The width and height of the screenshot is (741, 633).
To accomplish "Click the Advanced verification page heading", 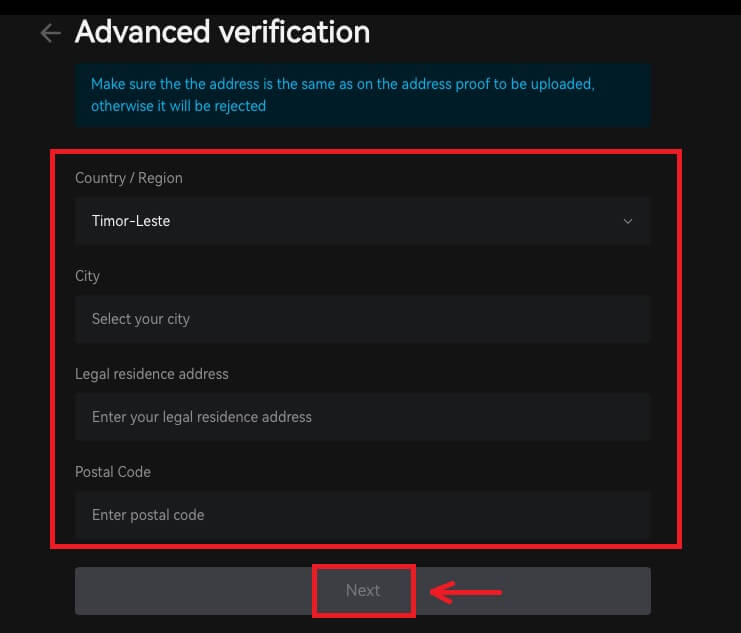I will (x=222, y=32).
